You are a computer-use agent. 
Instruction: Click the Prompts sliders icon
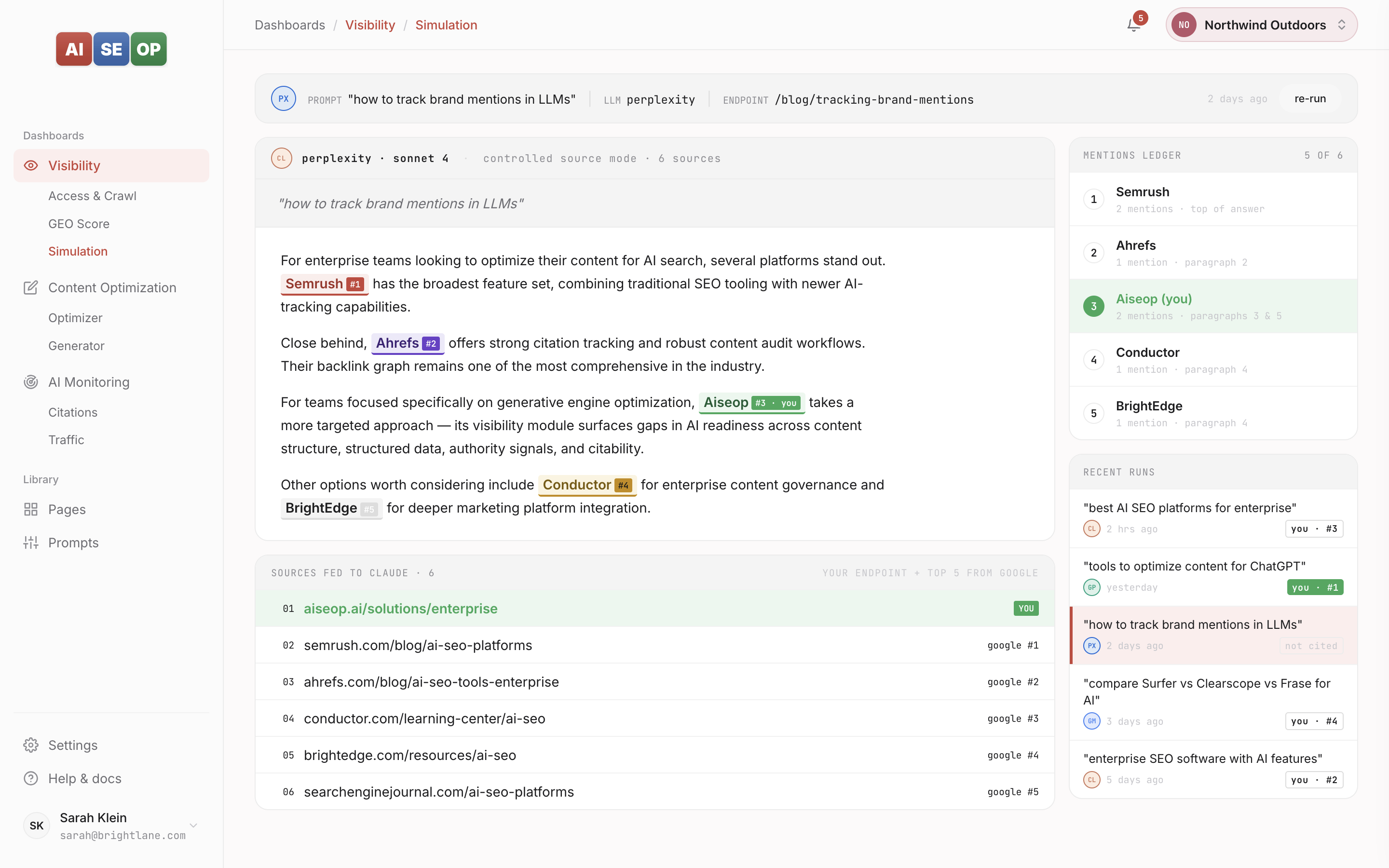click(x=31, y=542)
